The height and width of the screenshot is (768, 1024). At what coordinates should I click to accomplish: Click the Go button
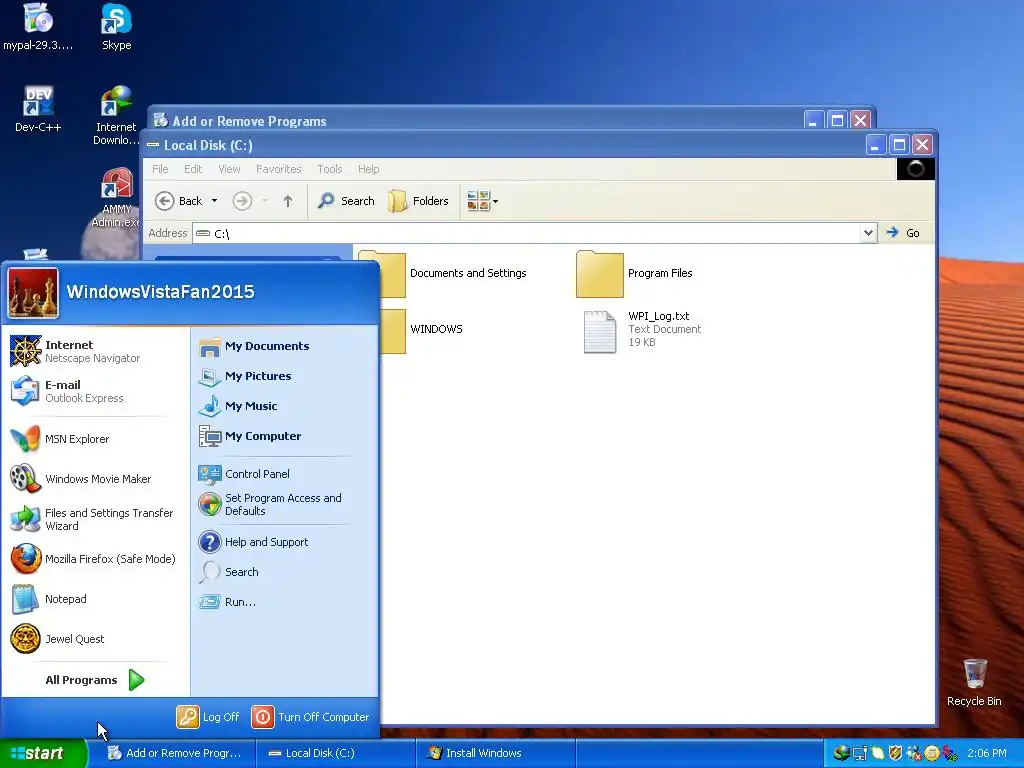tap(903, 233)
